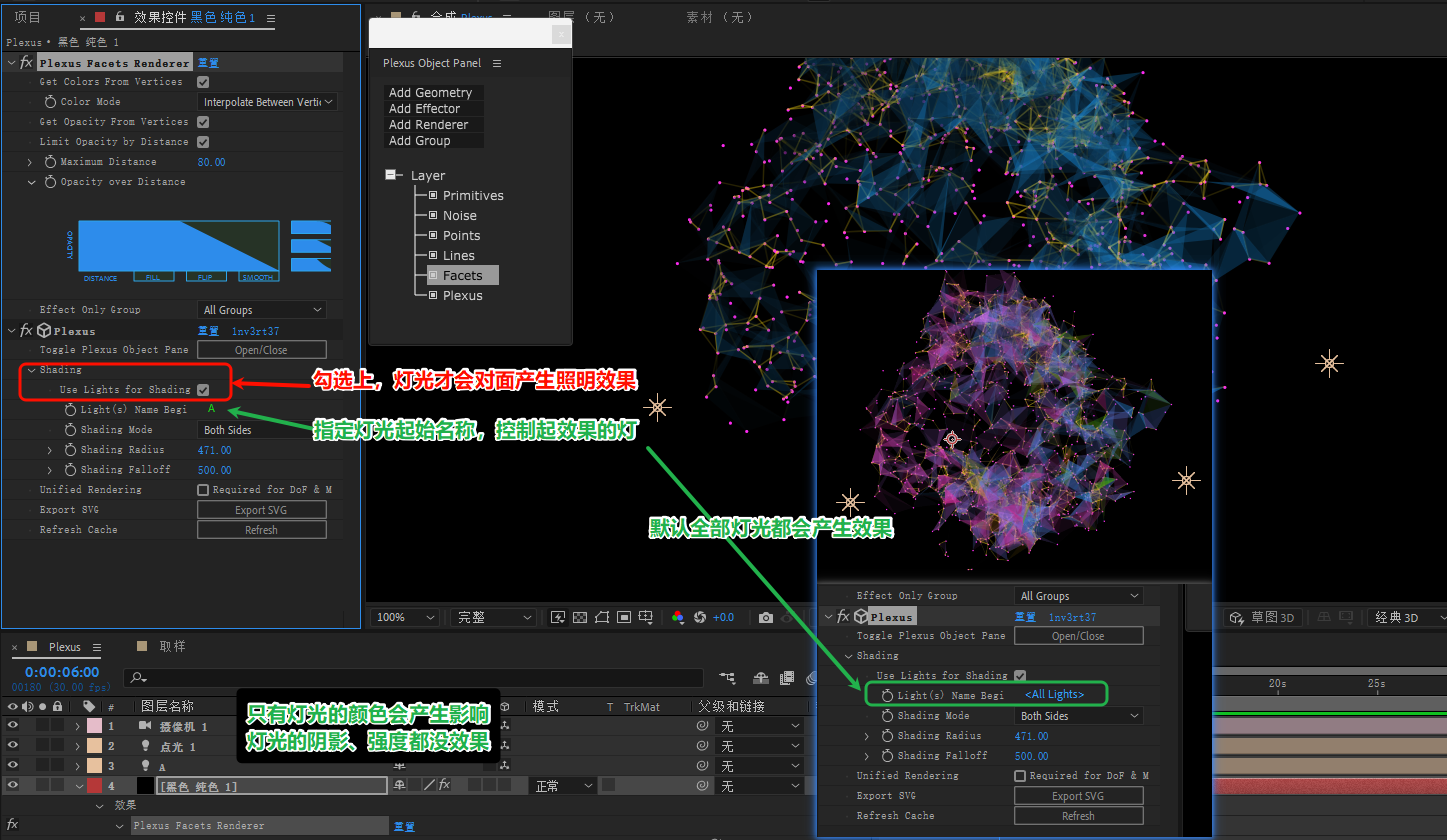The image size is (1447, 840).
Task: Click label color swatch of 摄像机 1
Action: pyautogui.click(x=93, y=726)
